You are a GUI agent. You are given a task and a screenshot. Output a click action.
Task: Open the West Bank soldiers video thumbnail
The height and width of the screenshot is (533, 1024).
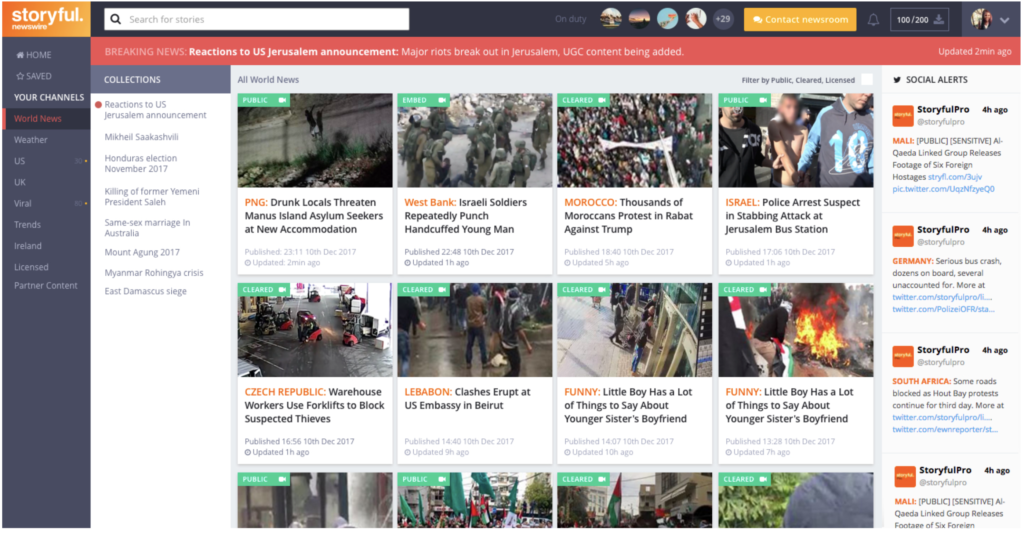[x=475, y=140]
